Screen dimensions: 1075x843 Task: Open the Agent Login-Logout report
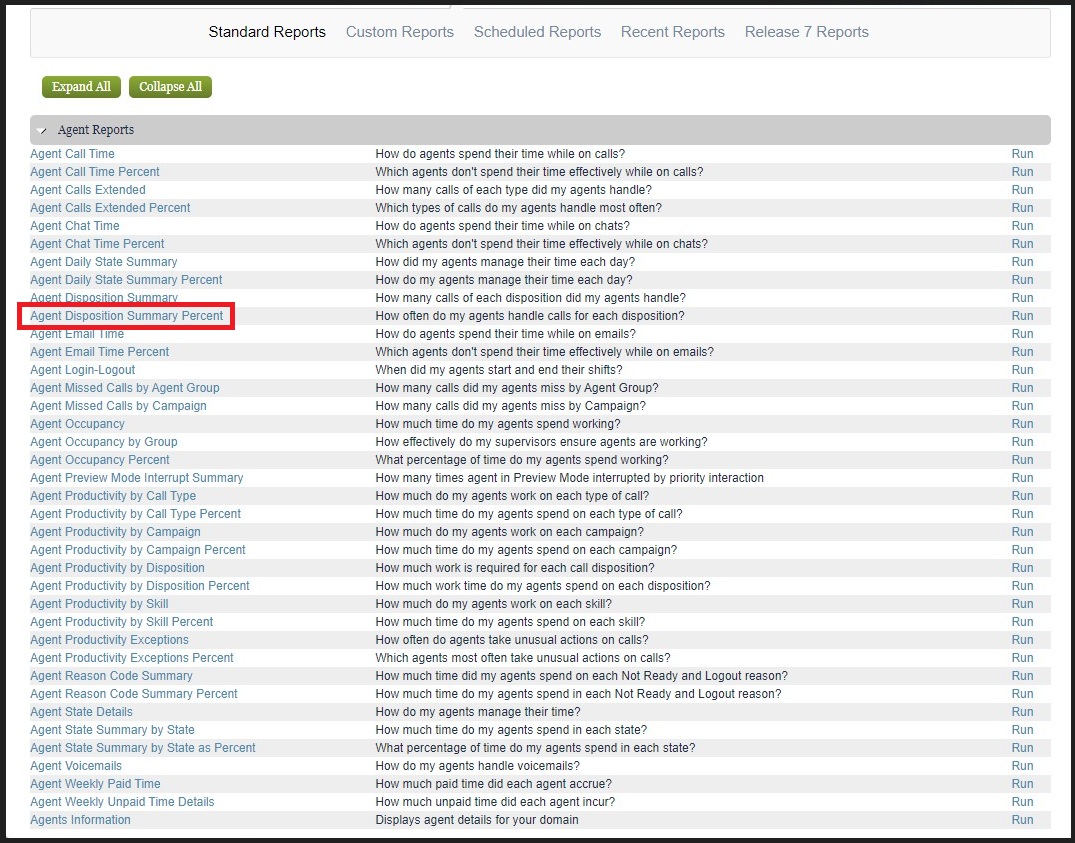click(82, 369)
